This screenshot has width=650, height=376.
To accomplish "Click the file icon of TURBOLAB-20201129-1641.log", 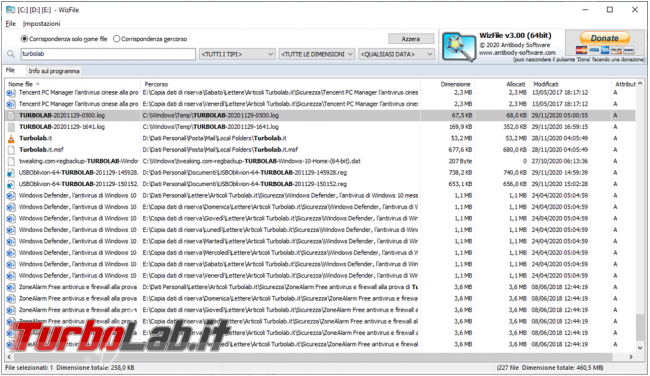I will (11, 127).
